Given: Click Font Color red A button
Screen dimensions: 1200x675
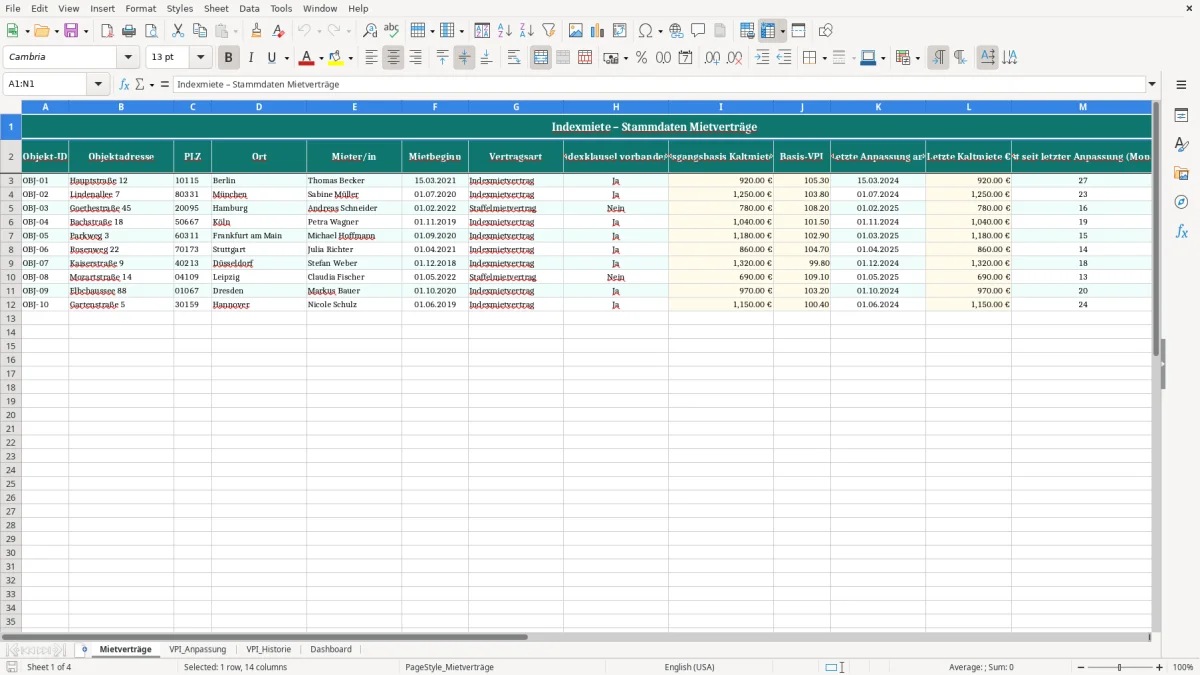Looking at the screenshot, I should click(x=306, y=58).
